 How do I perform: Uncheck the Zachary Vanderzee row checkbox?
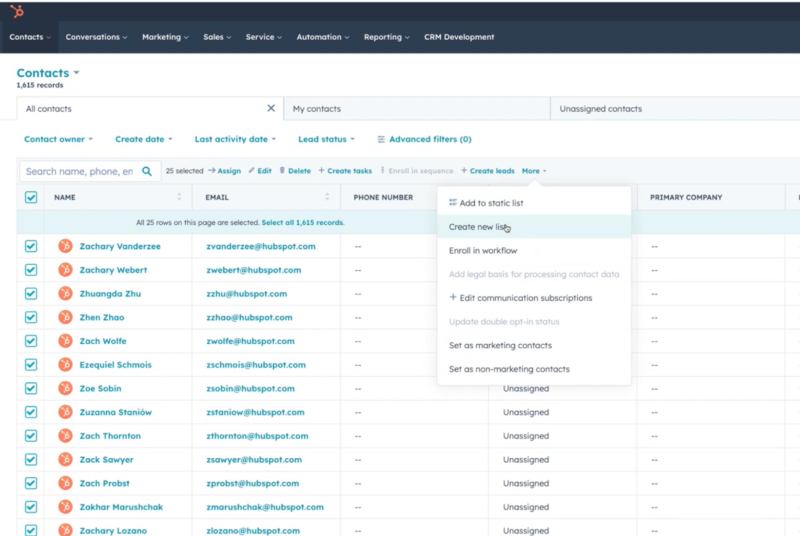[x=31, y=246]
